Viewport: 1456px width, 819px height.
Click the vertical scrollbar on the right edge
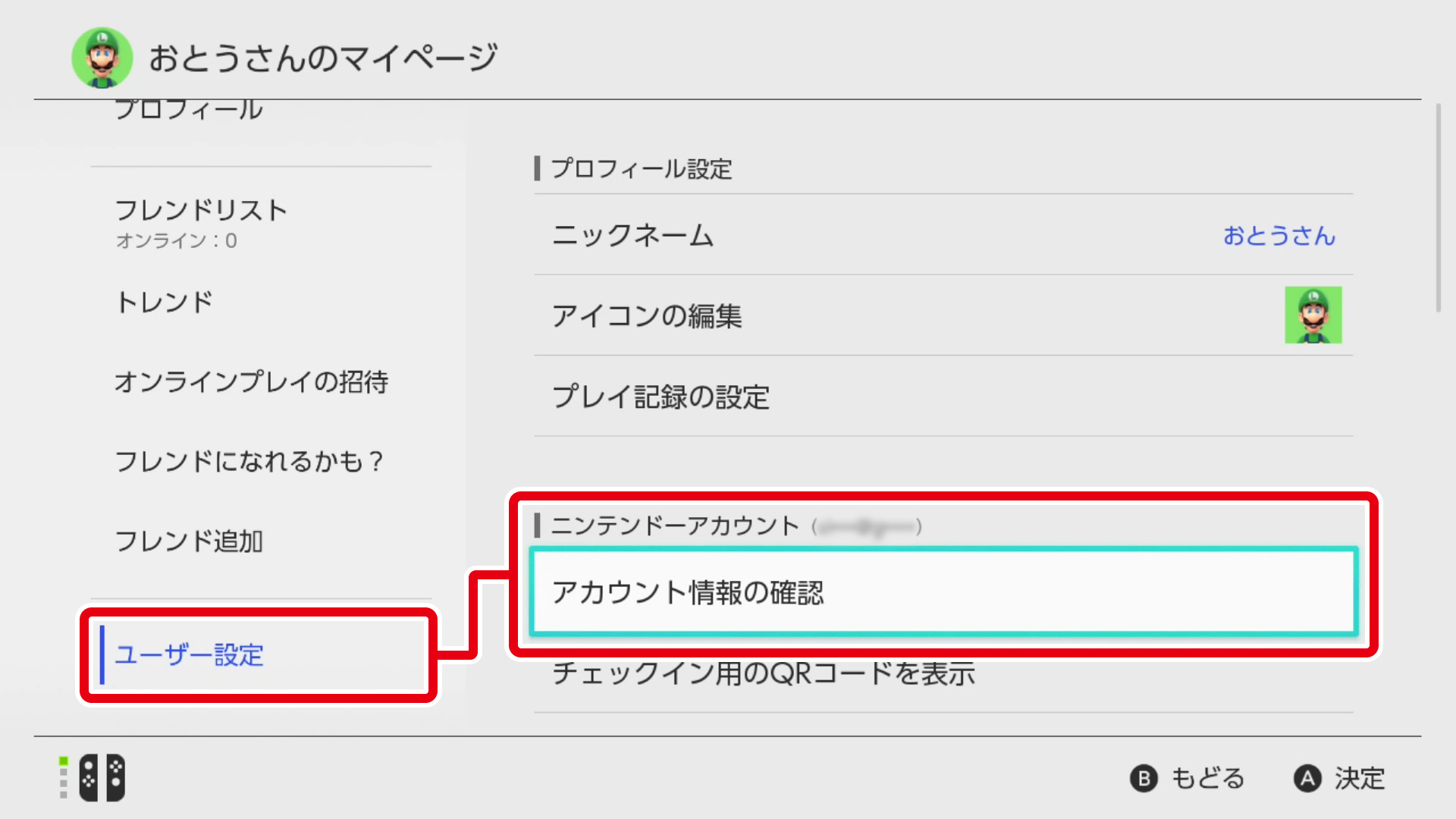tap(1439, 209)
